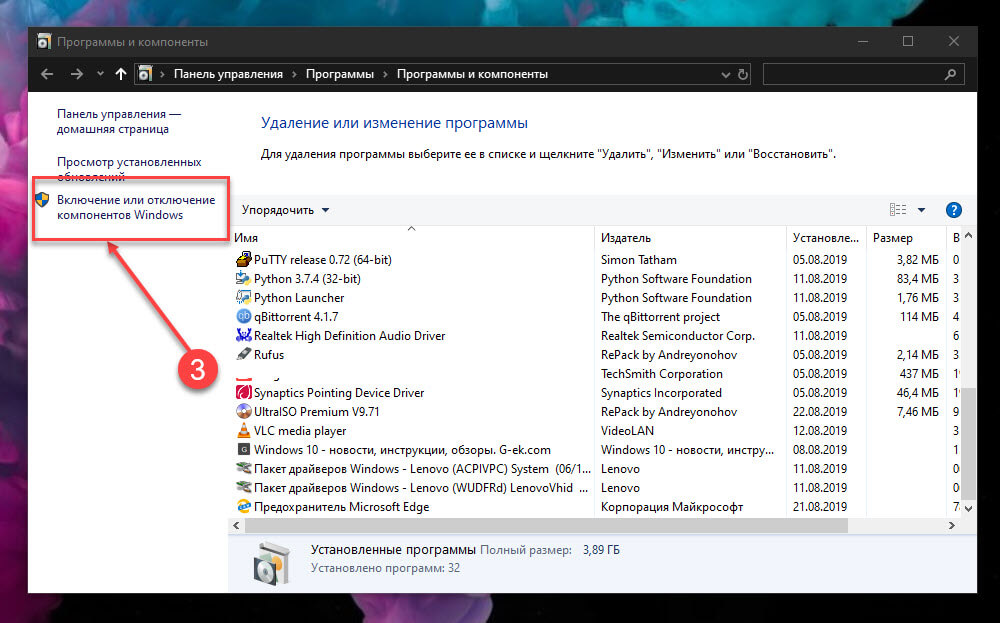This screenshot has width=1000, height=623.
Task: Go up one level with up arrow
Action: (x=121, y=74)
